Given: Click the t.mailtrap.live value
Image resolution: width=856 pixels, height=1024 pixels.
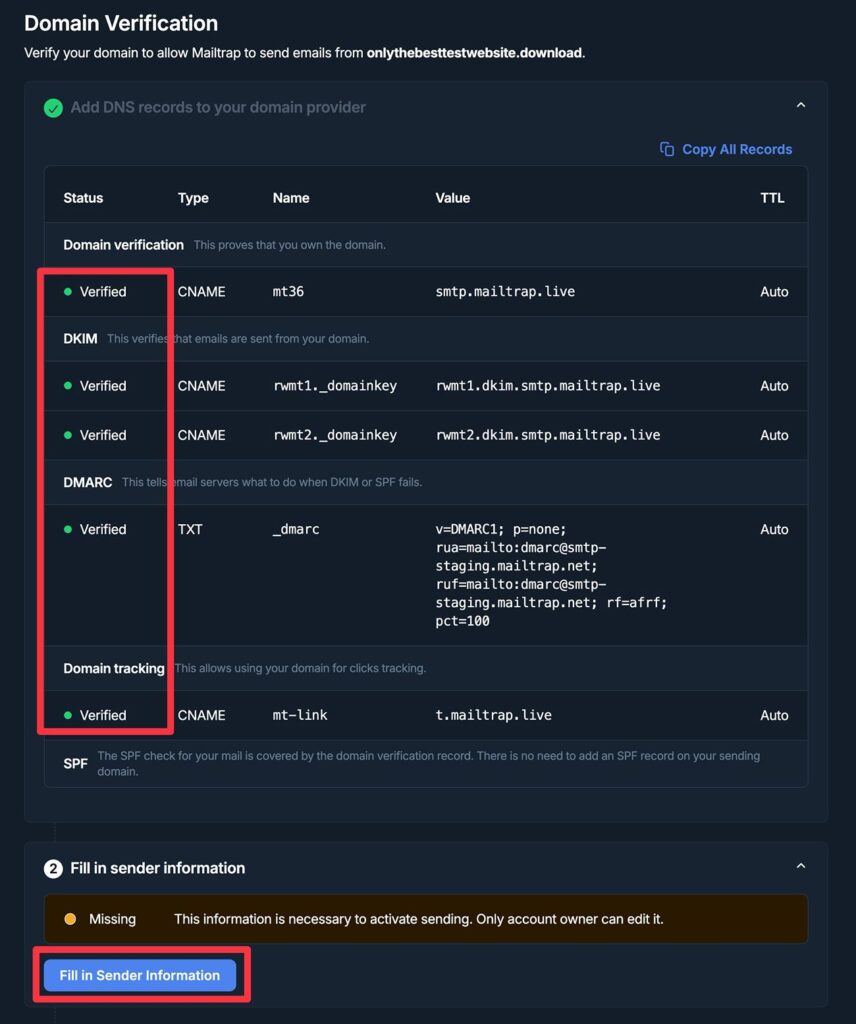Looking at the screenshot, I should [494, 715].
